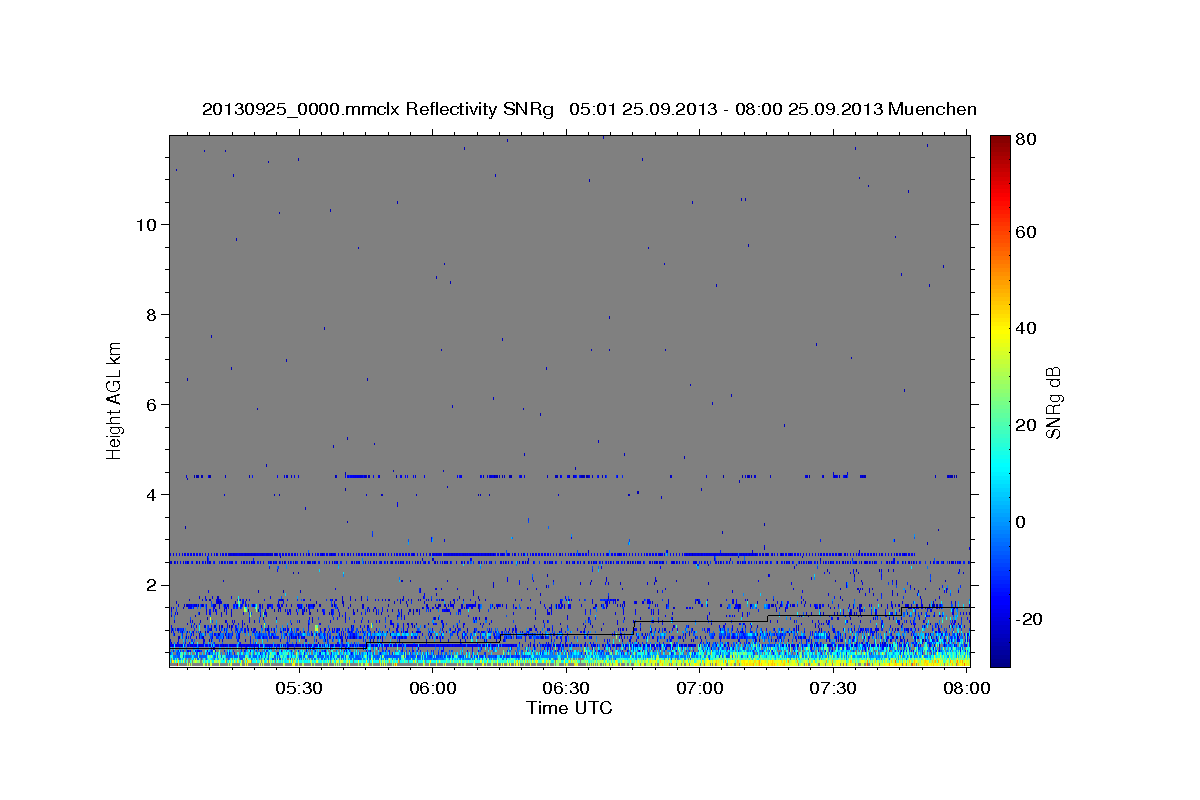Click the 08:00 time tick label

point(966,689)
